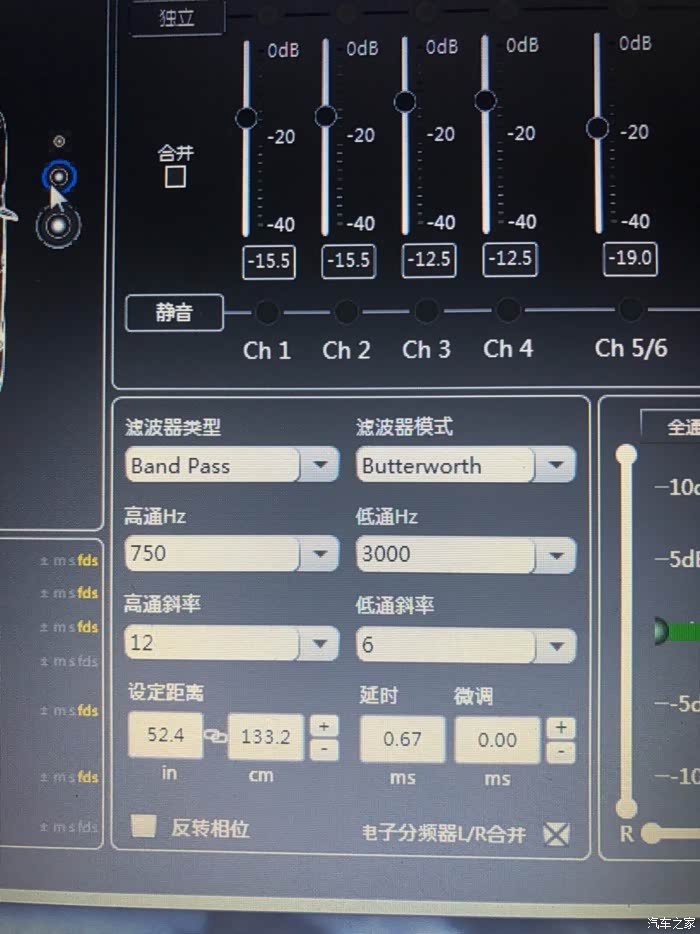The width and height of the screenshot is (700, 934).
Task: Click the Ch 2 level slider knob
Action: click(x=326, y=116)
